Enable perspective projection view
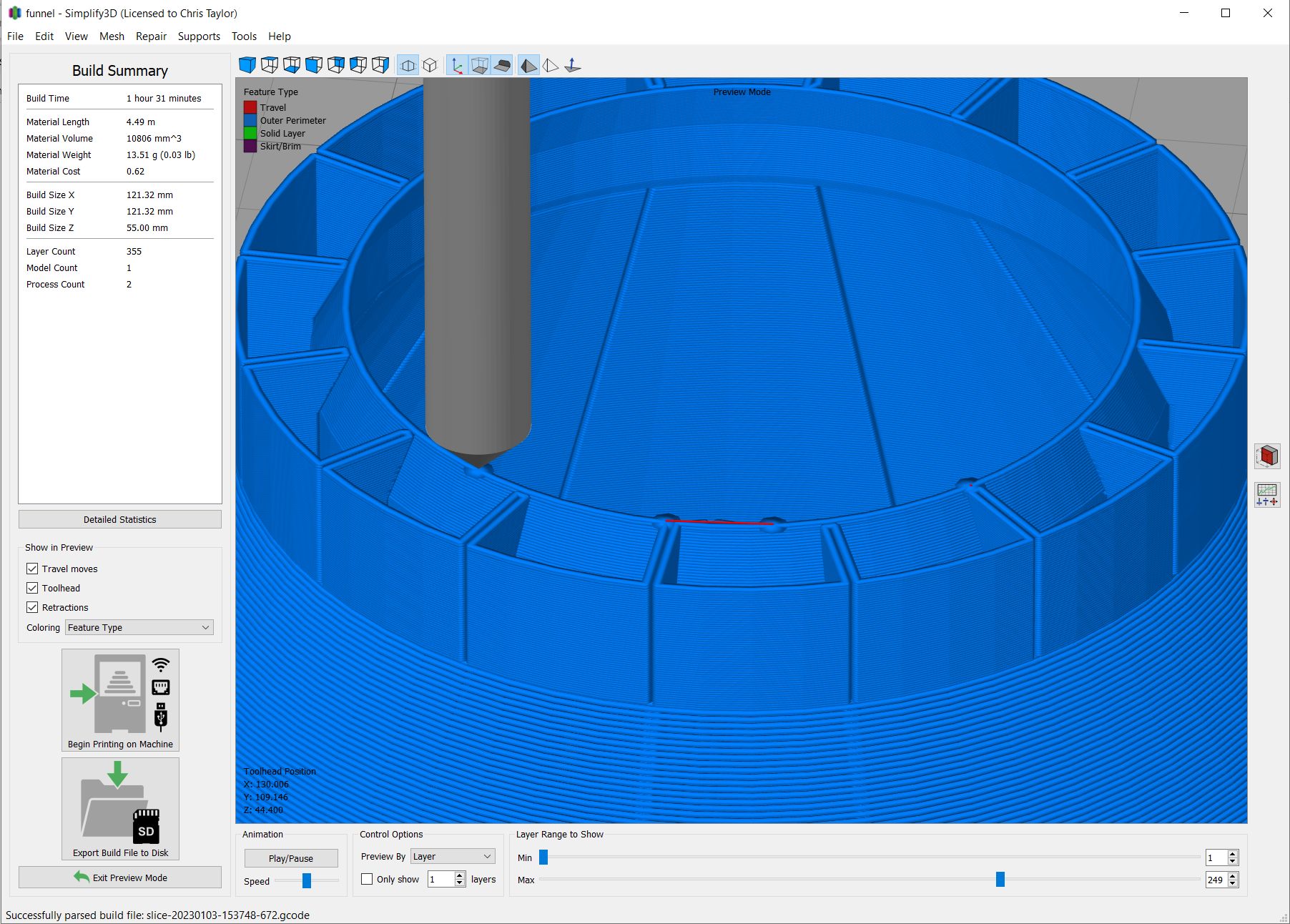Screen dimensions: 1290x924 [x=408, y=65]
